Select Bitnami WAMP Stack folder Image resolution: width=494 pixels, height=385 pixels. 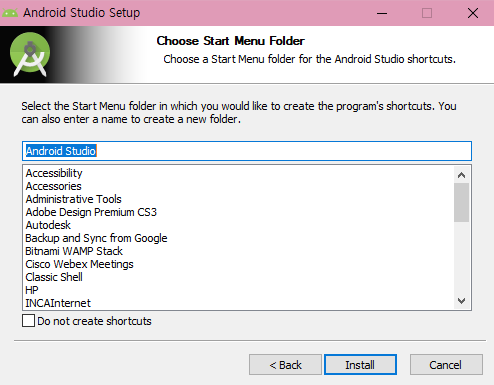(74, 251)
